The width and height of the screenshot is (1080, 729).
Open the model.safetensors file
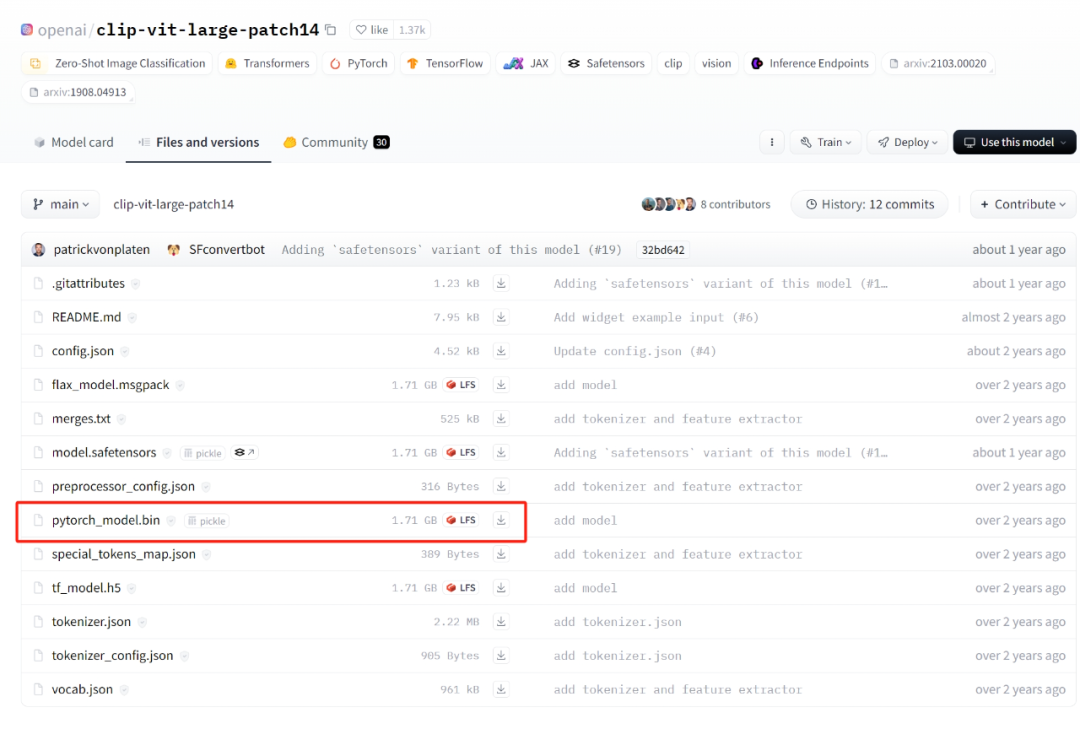point(104,452)
